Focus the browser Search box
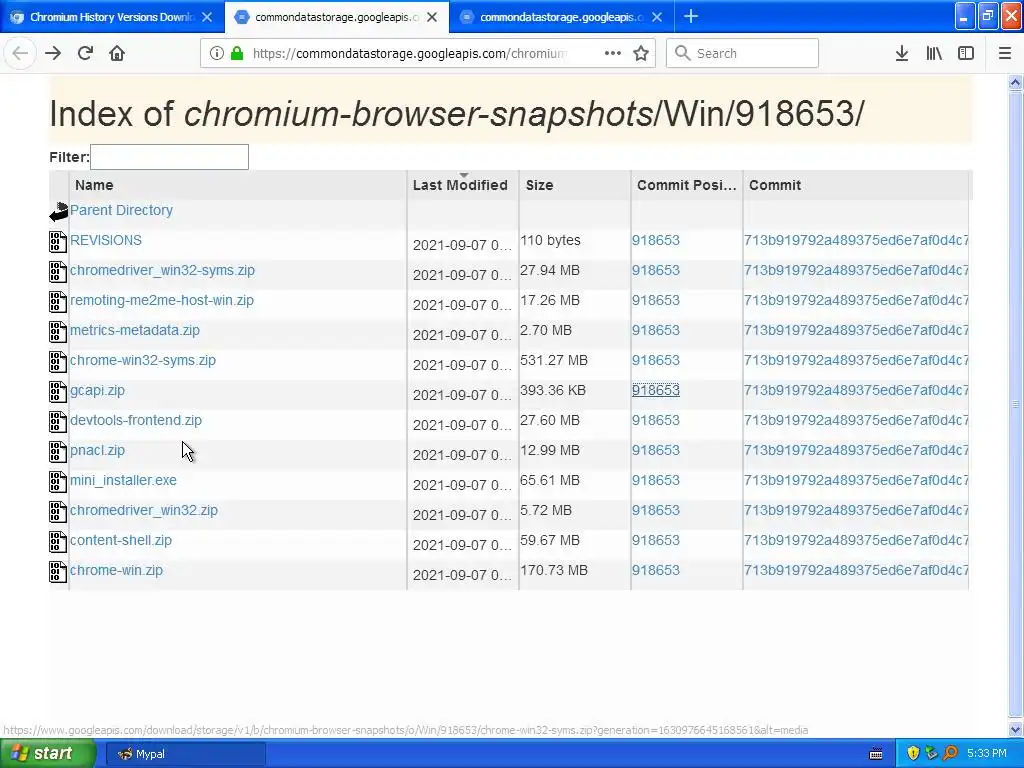Screen dimensions: 1024x768 pyautogui.click(x=742, y=53)
